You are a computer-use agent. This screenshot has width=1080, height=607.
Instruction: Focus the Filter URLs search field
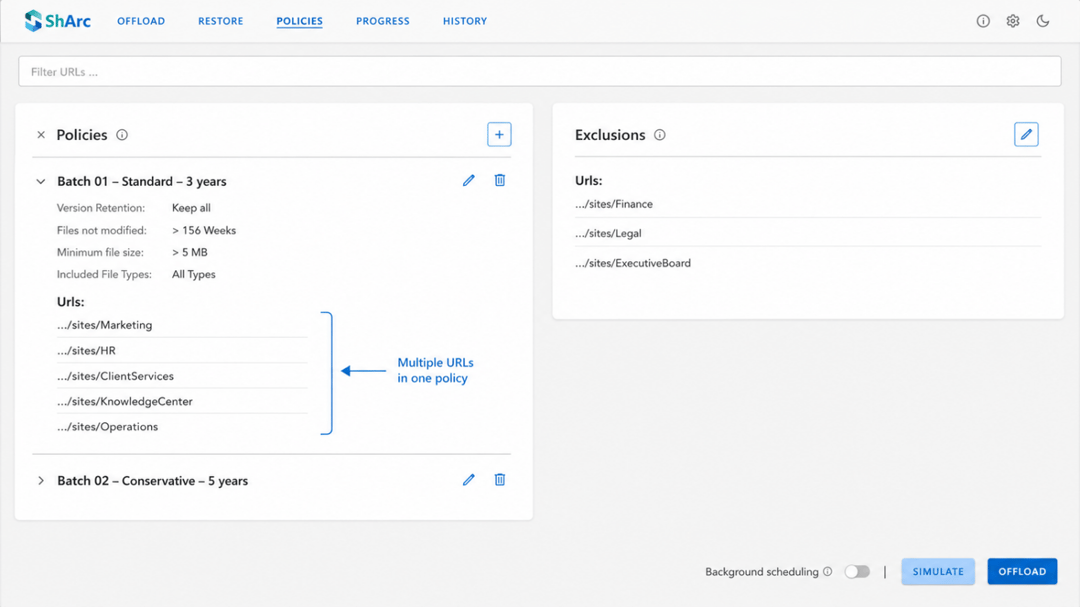point(540,72)
